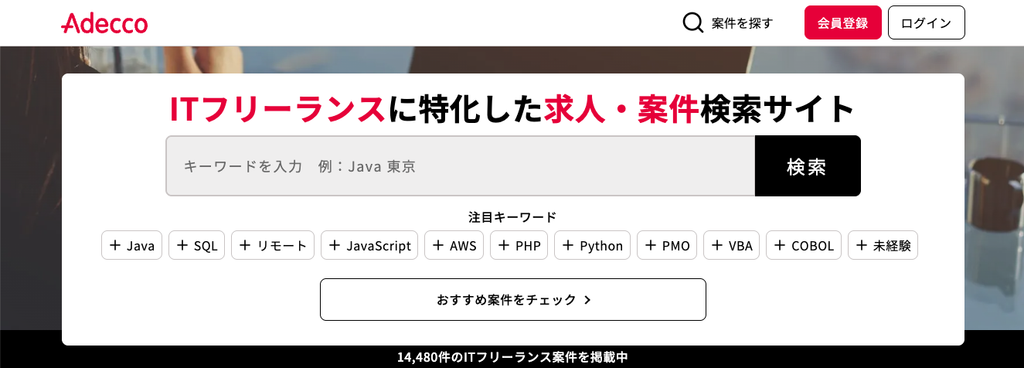This screenshot has width=1024, height=368.
Task: Click the magnifier icon beside 案件を探す
Action: [x=693, y=23]
